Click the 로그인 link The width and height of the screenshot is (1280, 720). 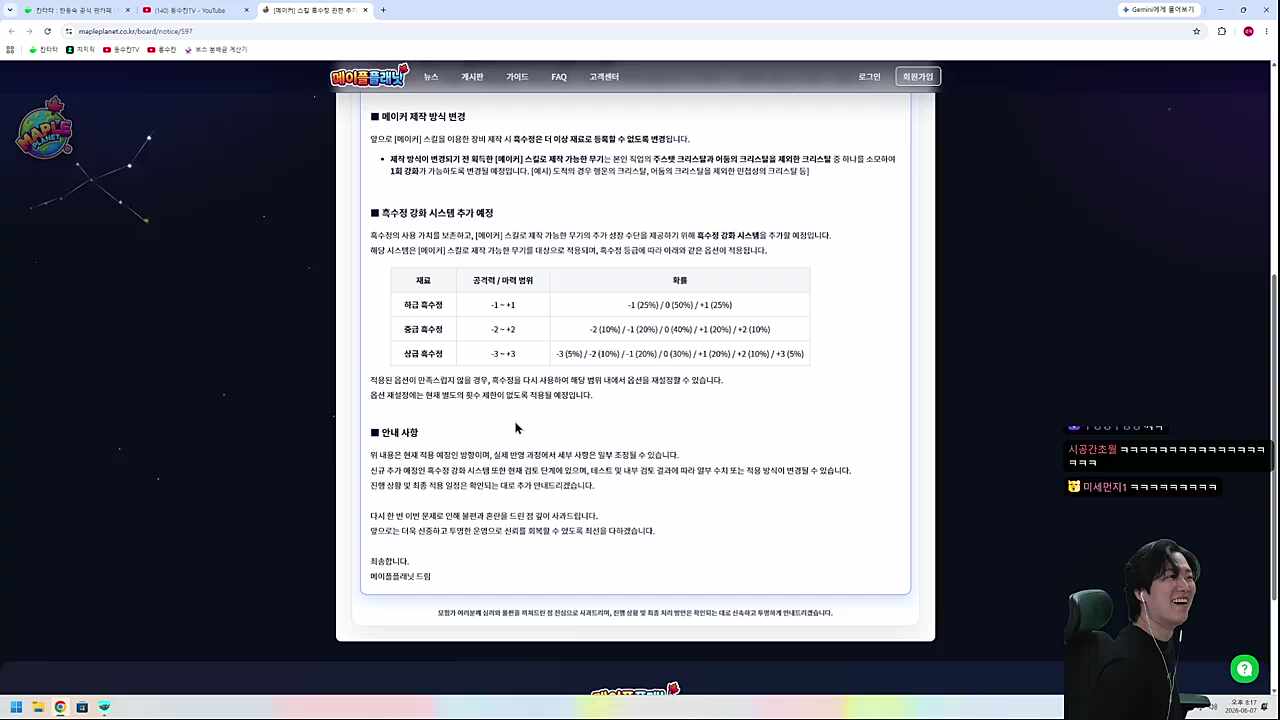point(869,77)
